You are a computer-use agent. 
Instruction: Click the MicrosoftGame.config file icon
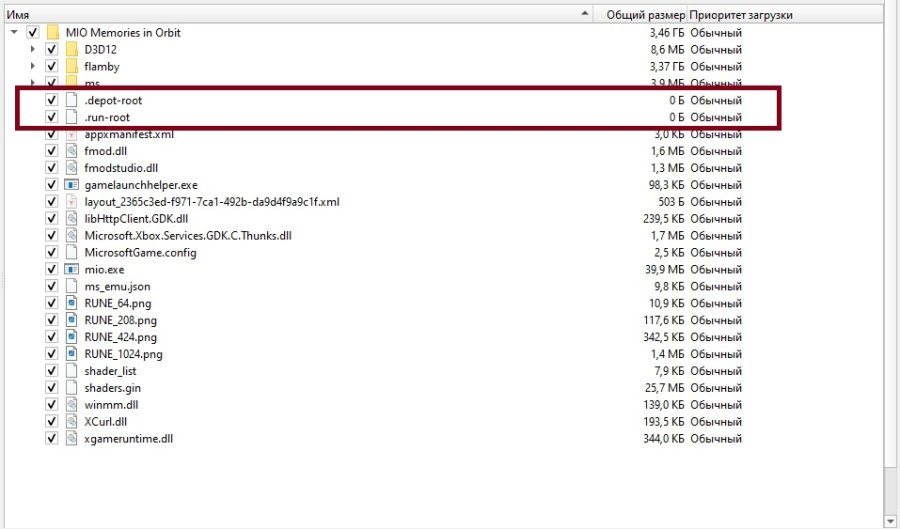(x=71, y=252)
